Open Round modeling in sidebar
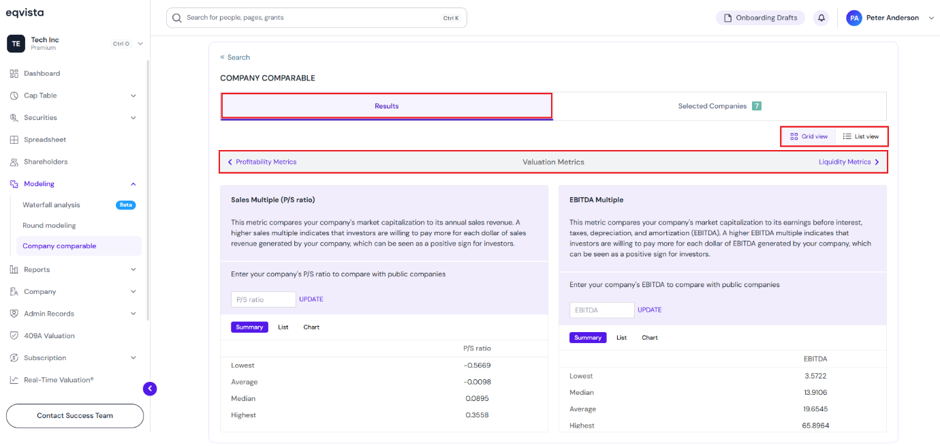 click(49, 225)
